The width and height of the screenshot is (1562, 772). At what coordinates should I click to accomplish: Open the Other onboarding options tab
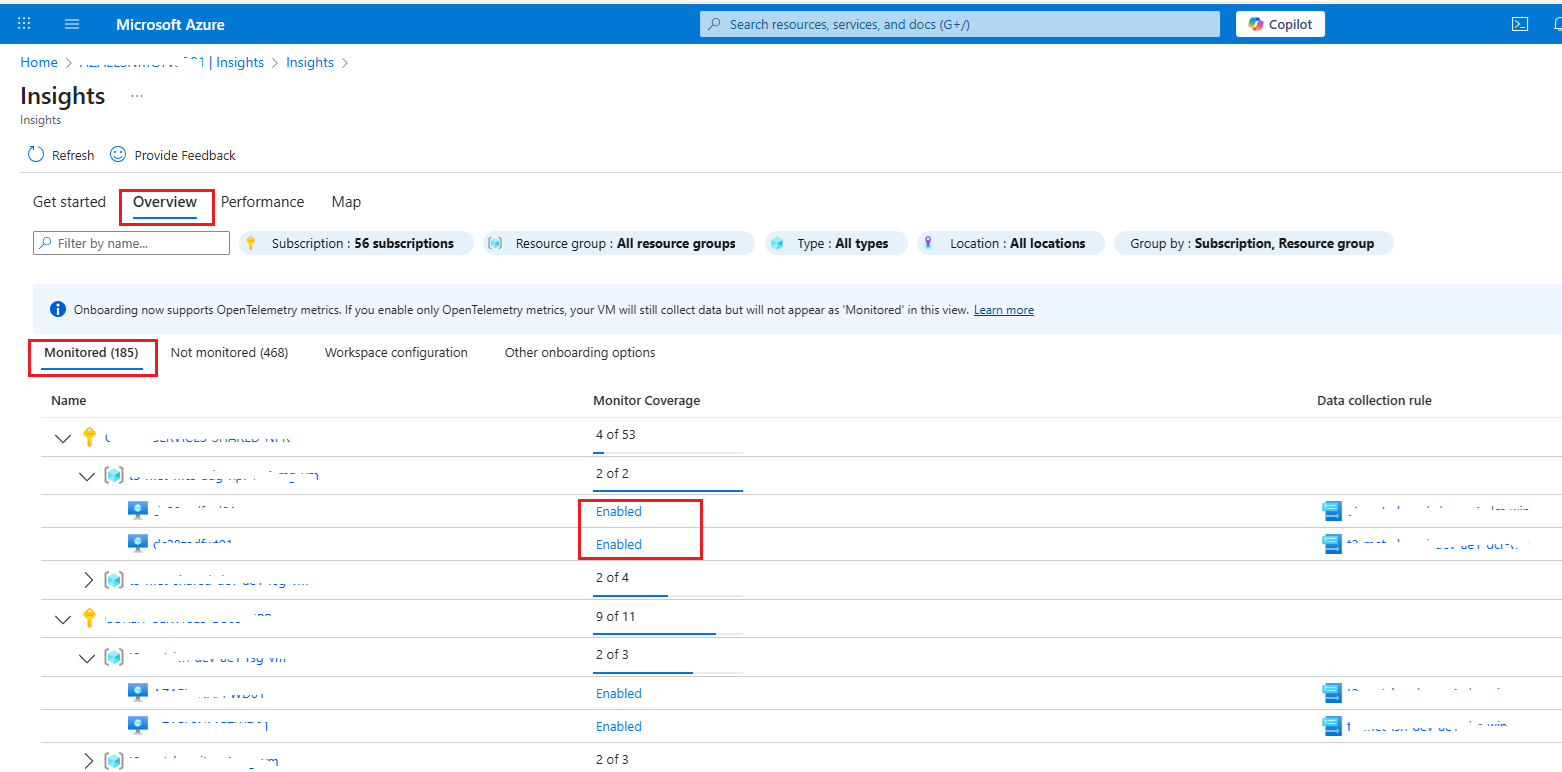point(580,353)
